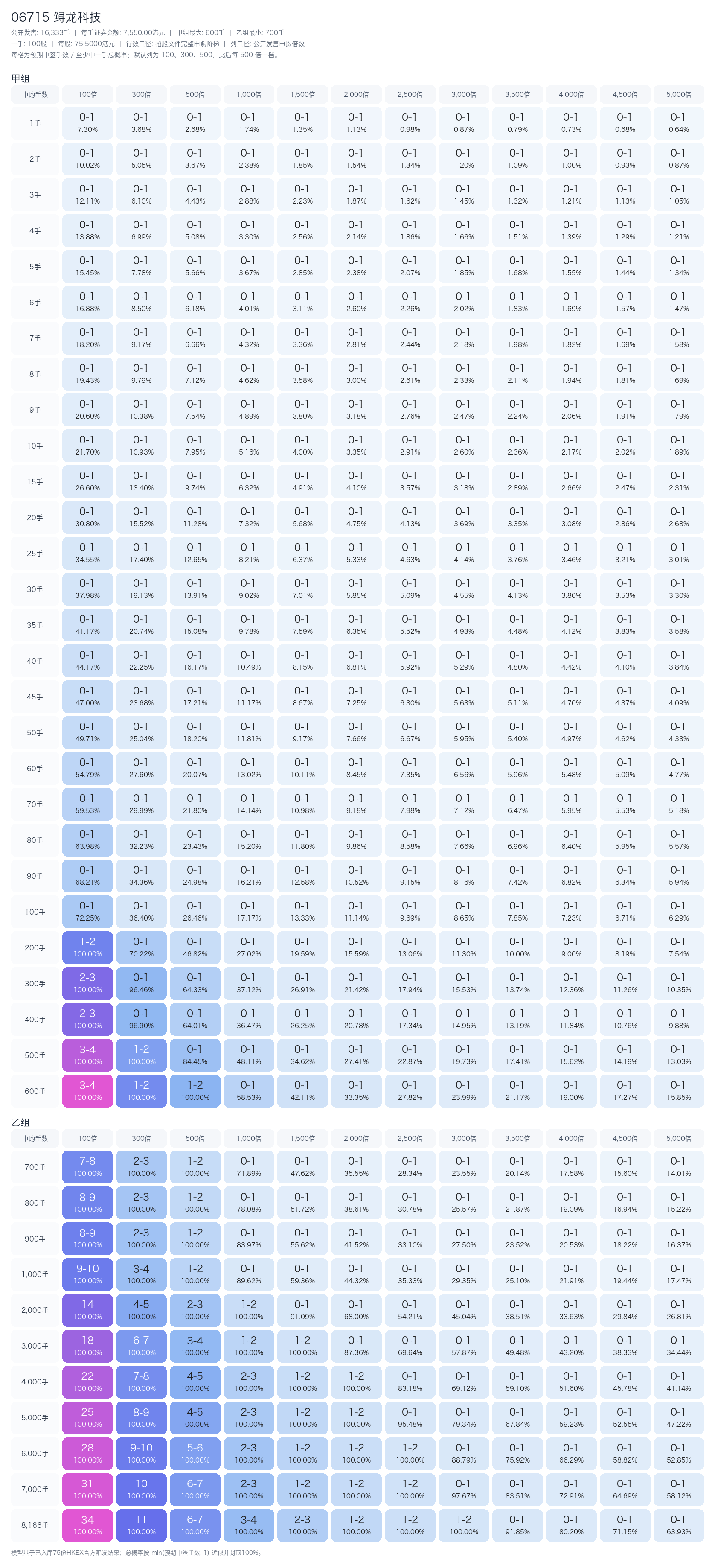Select the 7,000手 300倍 cell showing 10
This screenshot has height=1568, width=715.
coord(141,1489)
